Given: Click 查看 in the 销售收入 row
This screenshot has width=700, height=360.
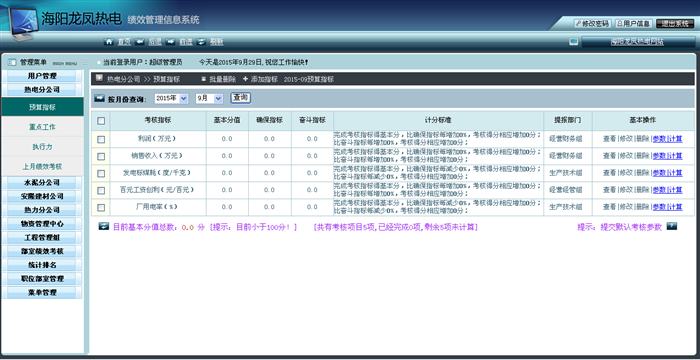Looking at the screenshot, I should click(609, 156).
